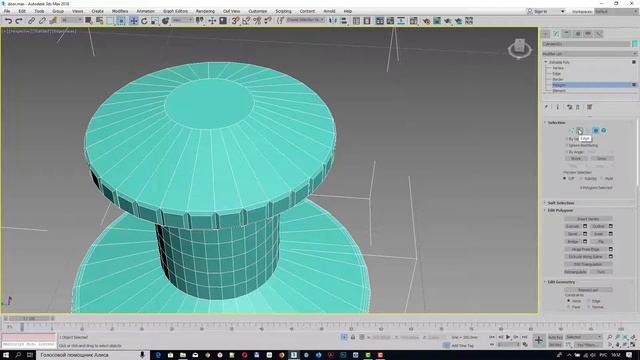Image resolution: width=640 pixels, height=360 pixels.
Task: Select the Unlink Selection tool
Action: tap(42, 20)
